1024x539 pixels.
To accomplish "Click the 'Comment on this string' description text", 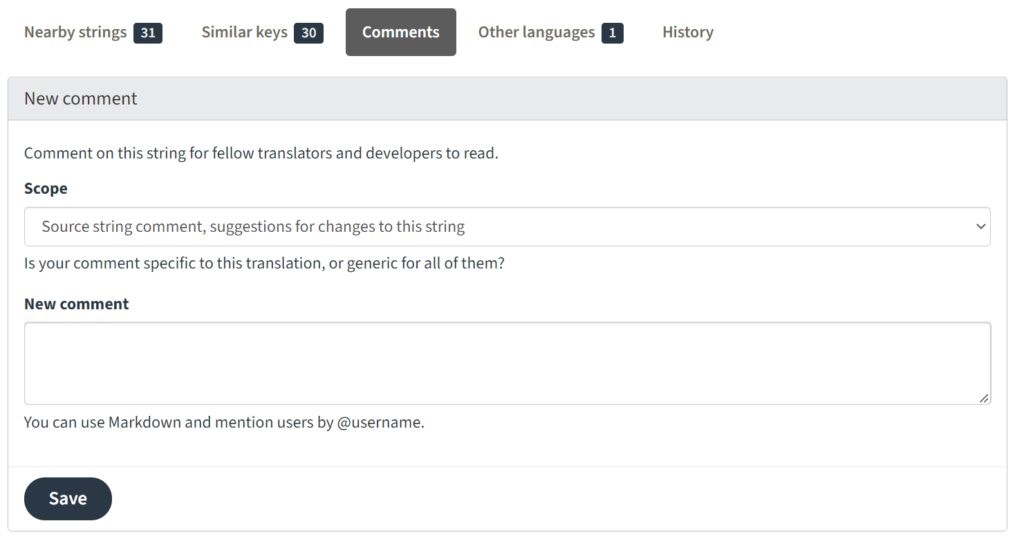I will tap(261, 153).
